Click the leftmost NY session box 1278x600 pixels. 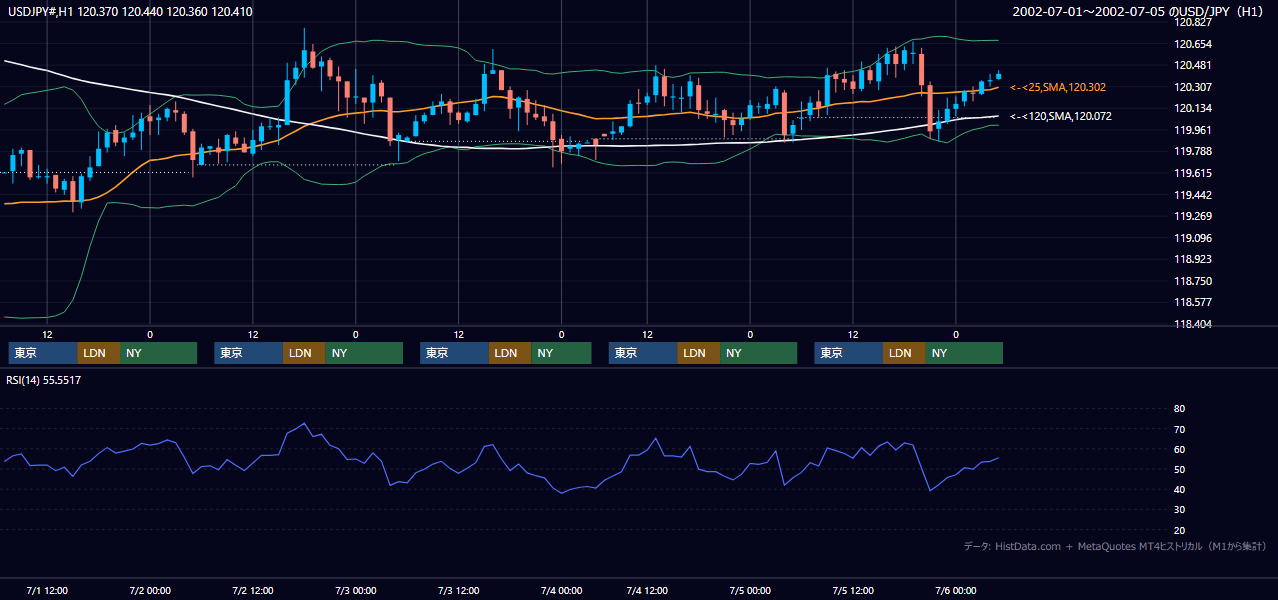pyautogui.click(x=159, y=353)
